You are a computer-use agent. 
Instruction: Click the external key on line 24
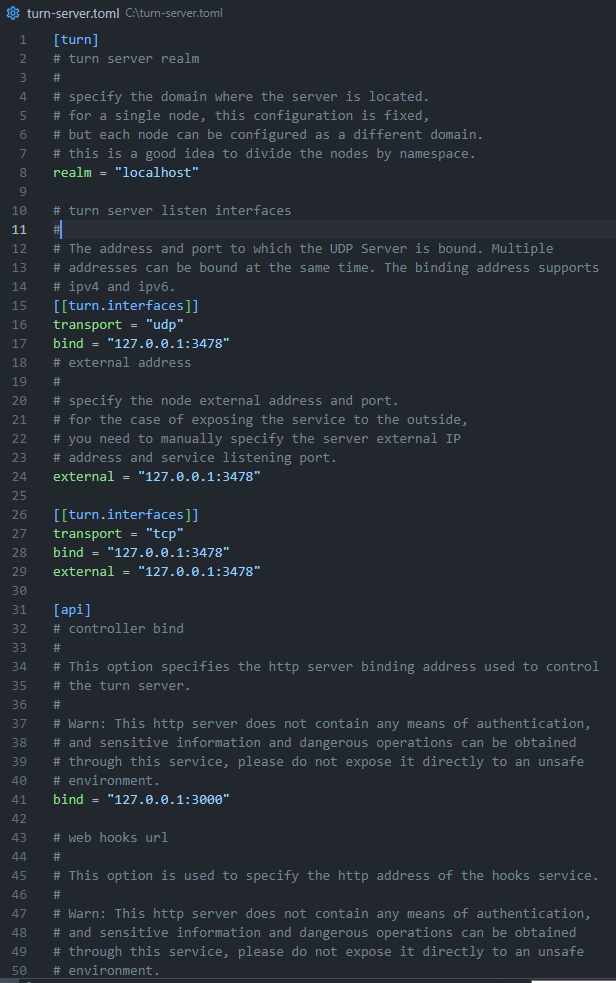point(84,476)
